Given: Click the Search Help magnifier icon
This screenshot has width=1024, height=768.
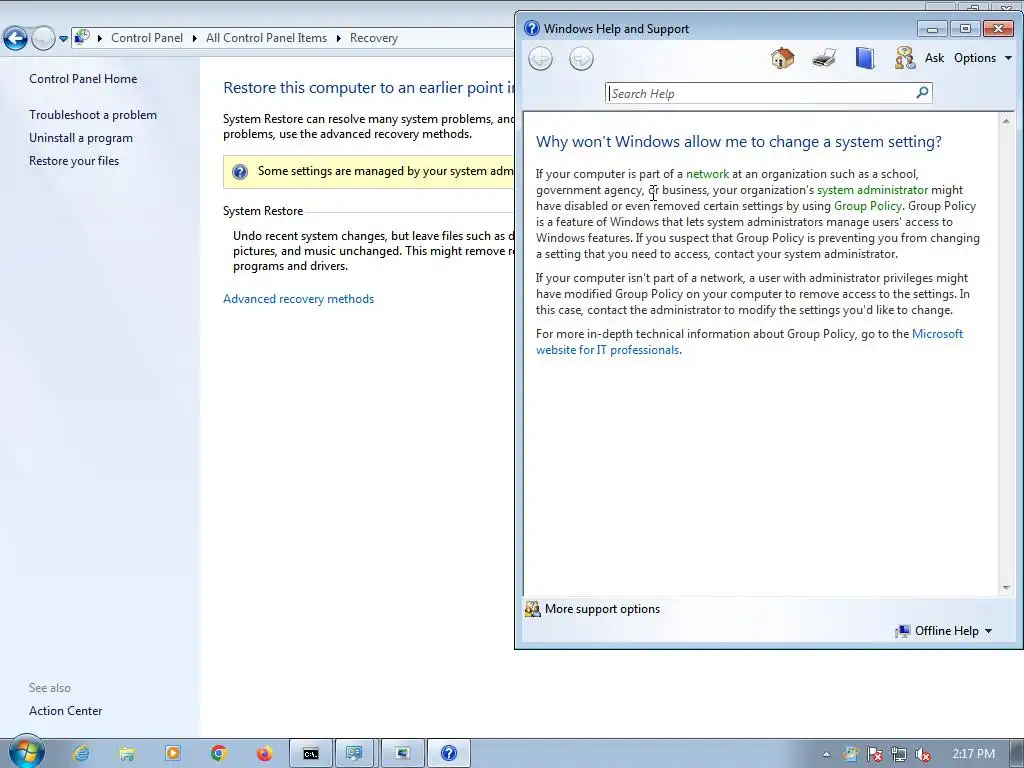Looking at the screenshot, I should (922, 93).
